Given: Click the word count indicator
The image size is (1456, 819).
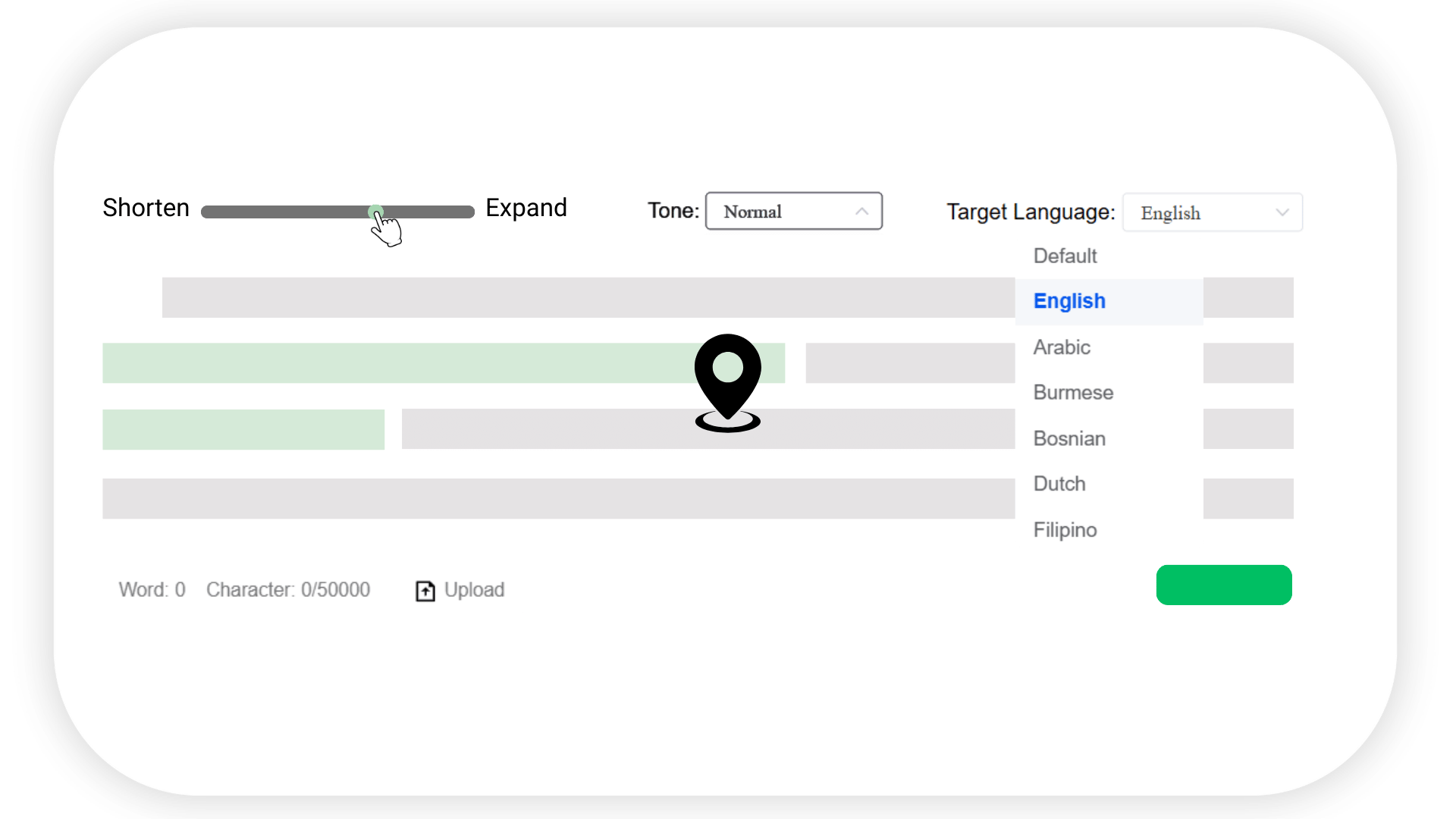Looking at the screenshot, I should [x=152, y=590].
